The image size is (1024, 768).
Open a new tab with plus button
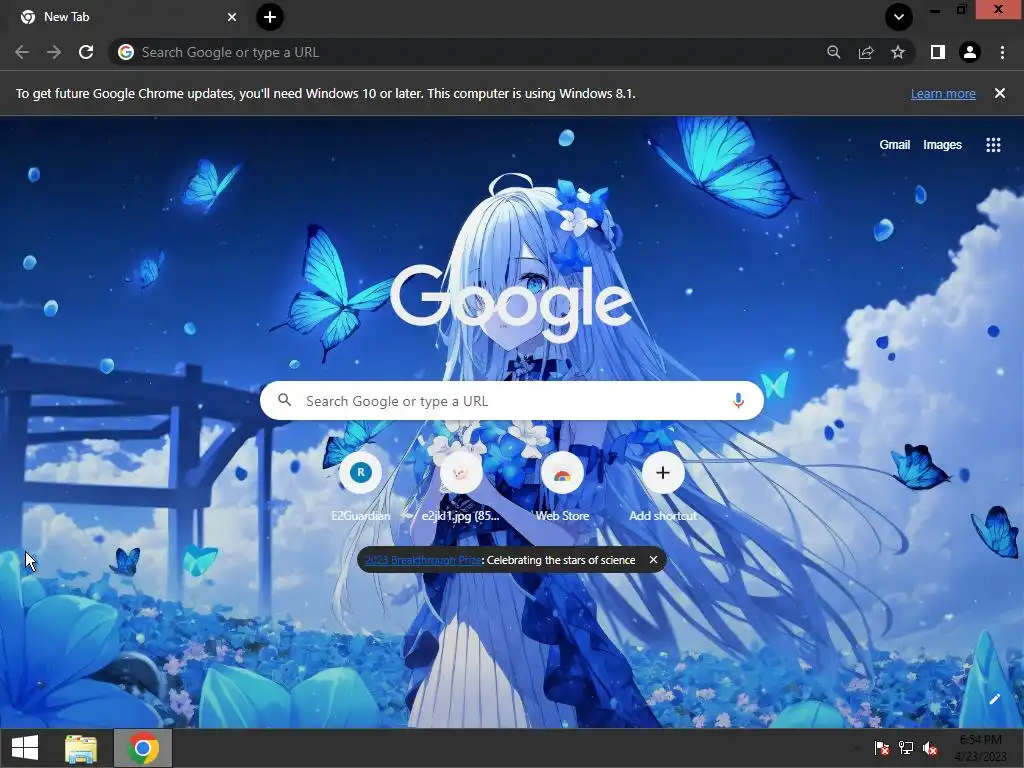tap(270, 17)
